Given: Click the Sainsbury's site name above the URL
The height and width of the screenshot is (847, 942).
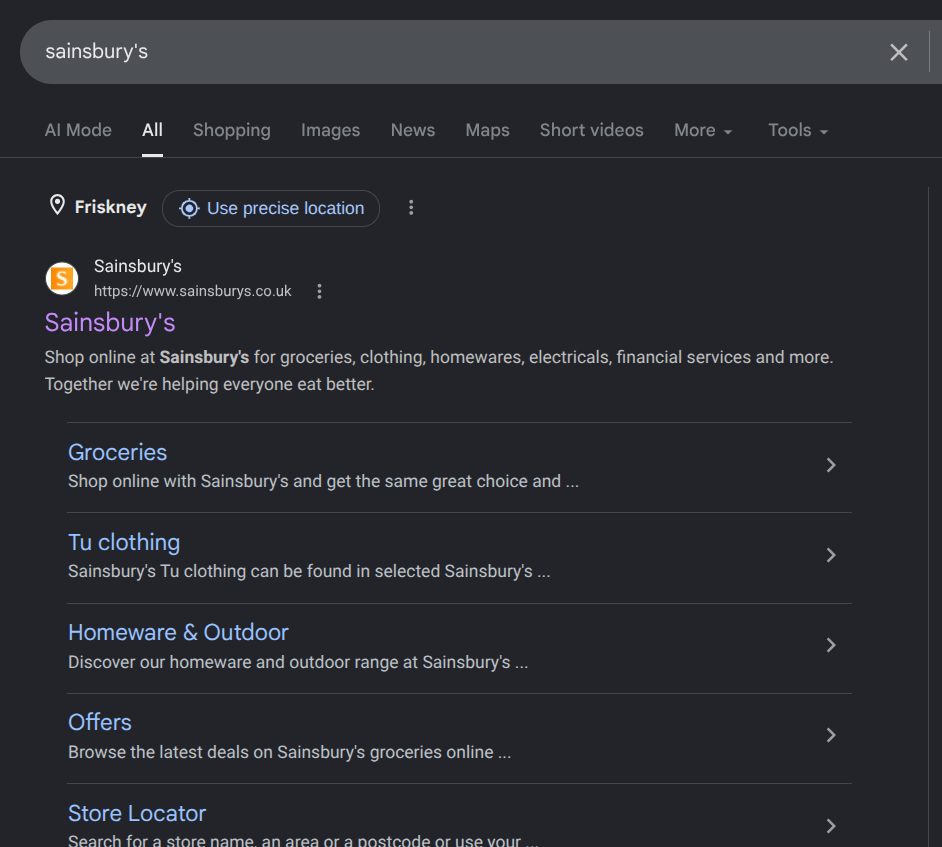Looking at the screenshot, I should point(138,266).
